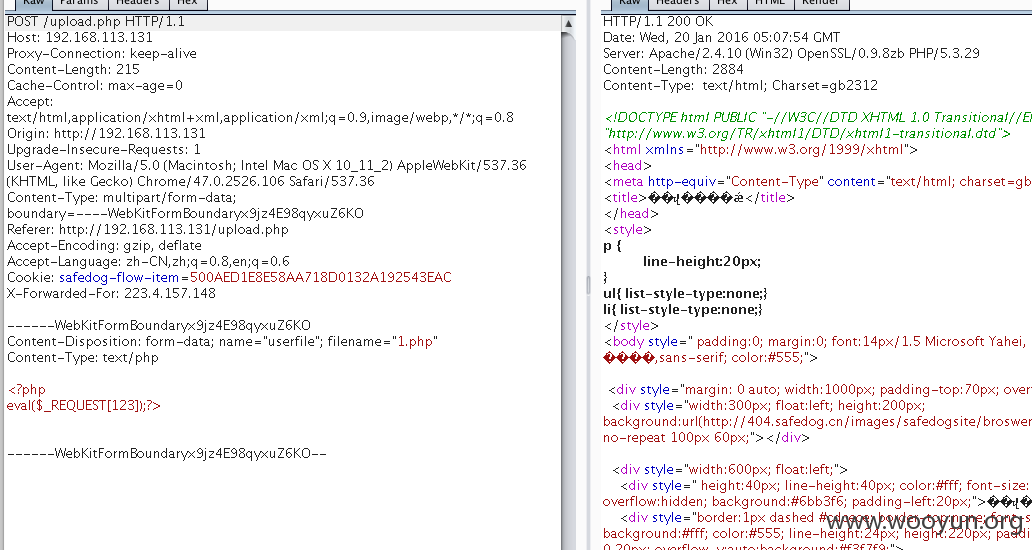Click the 'Cache-Control: max-age=0' header line
1032x550 pixels.
click(x=95, y=86)
